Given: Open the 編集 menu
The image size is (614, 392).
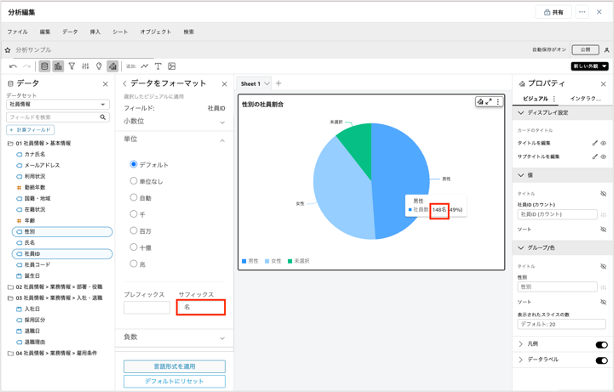Looking at the screenshot, I should (x=45, y=32).
